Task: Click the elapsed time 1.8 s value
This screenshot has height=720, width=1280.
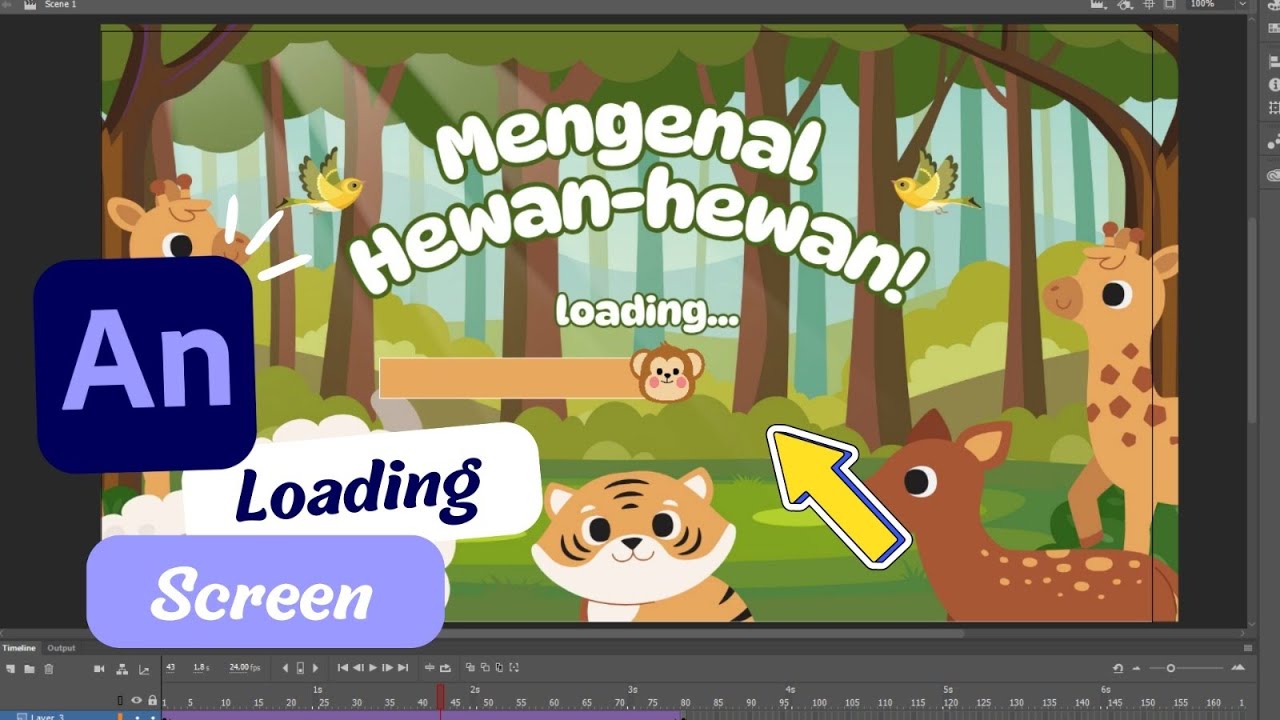Action: [201, 667]
